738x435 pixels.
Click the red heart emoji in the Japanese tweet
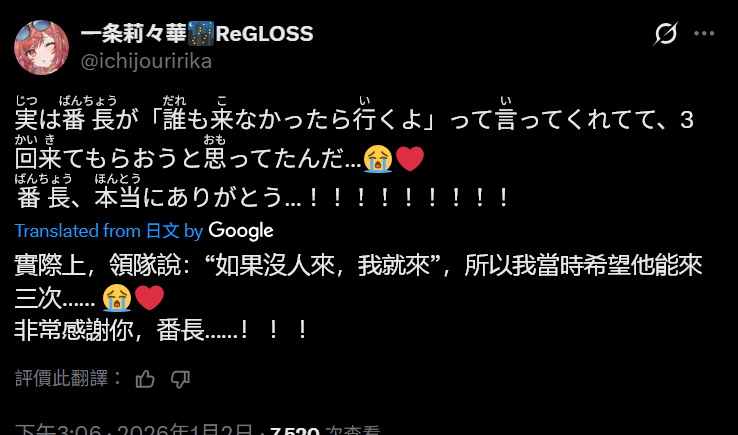(410, 159)
